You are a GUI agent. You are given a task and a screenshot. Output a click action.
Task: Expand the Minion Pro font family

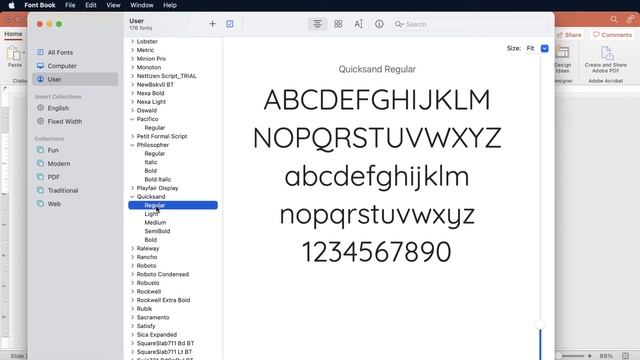click(132, 59)
